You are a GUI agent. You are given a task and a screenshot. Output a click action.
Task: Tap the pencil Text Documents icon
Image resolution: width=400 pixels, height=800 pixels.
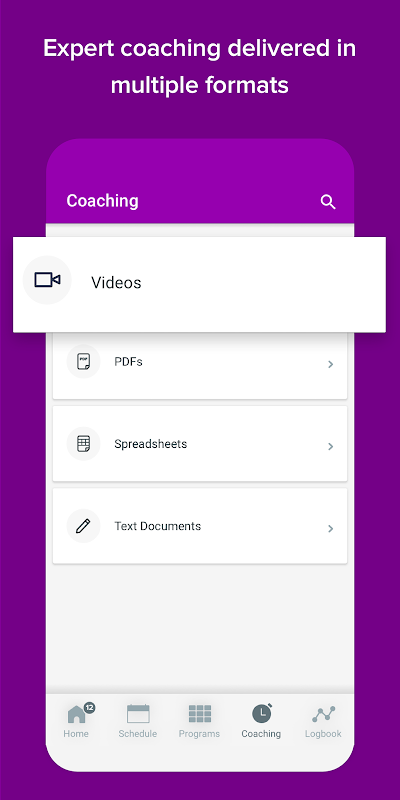83,526
